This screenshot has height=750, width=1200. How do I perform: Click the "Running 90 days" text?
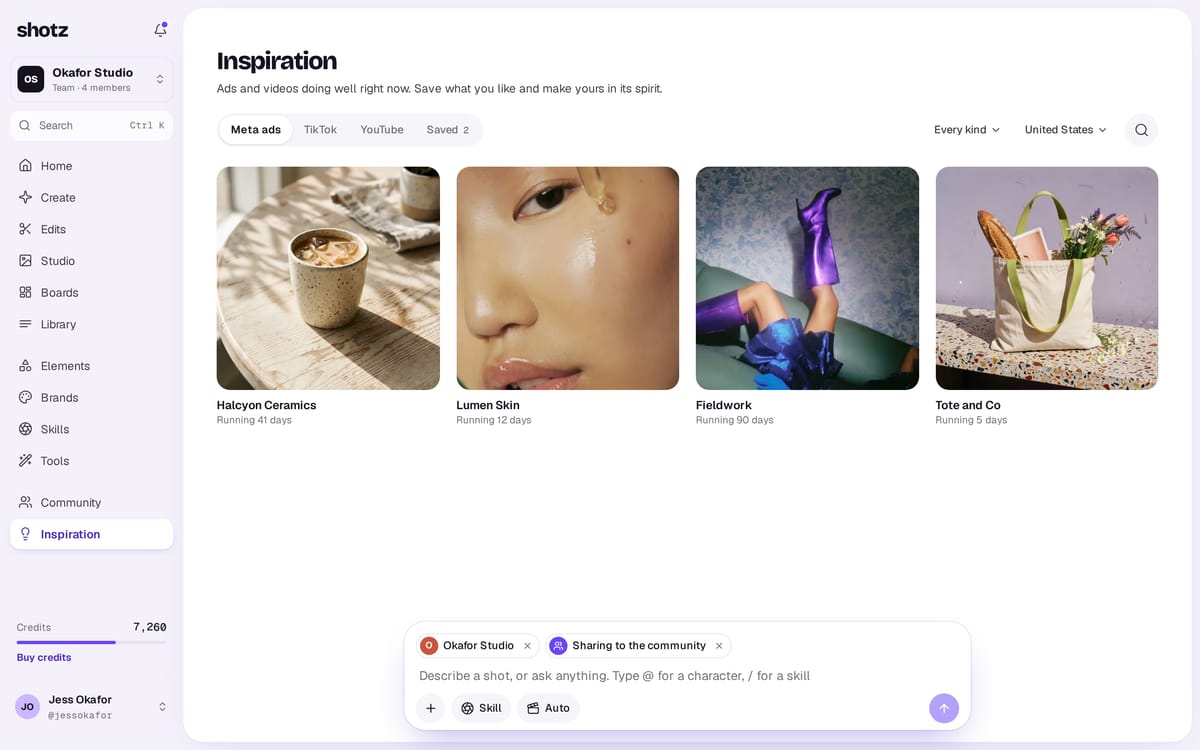point(735,420)
